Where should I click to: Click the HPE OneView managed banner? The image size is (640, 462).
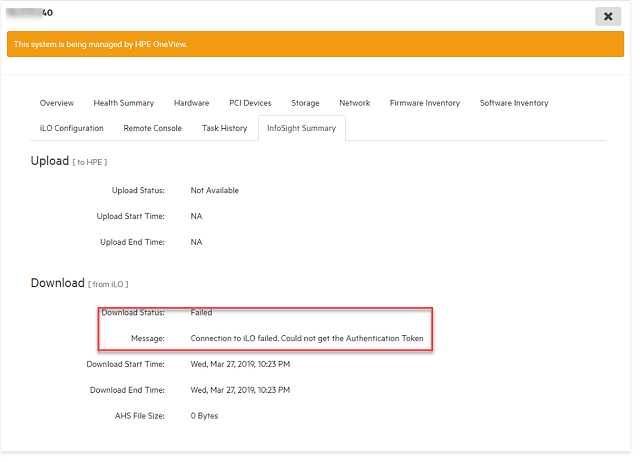pos(315,44)
